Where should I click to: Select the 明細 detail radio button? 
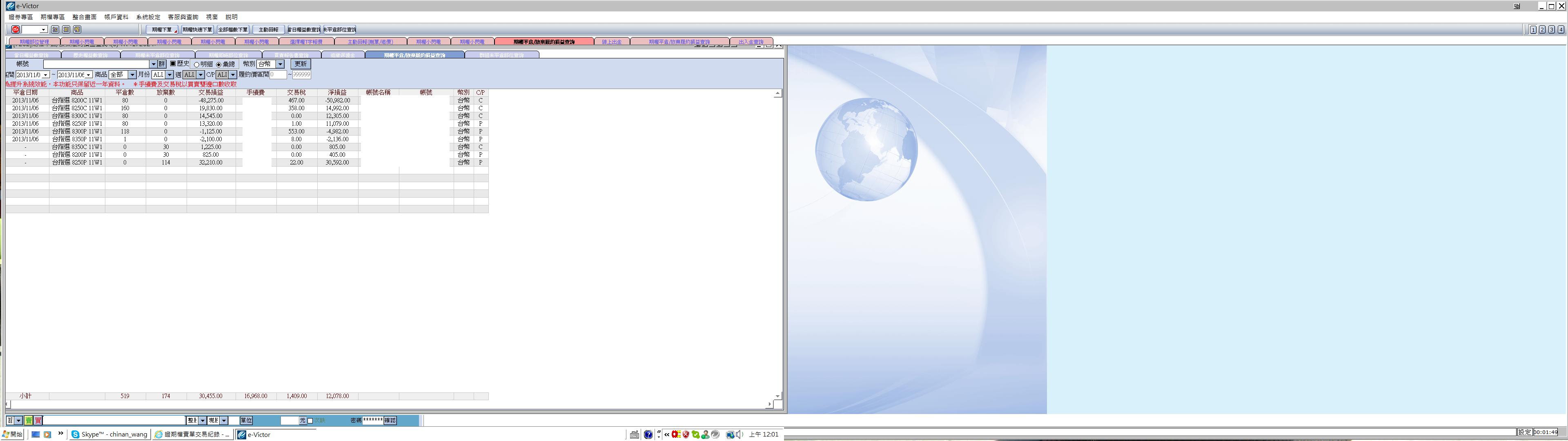[196, 65]
